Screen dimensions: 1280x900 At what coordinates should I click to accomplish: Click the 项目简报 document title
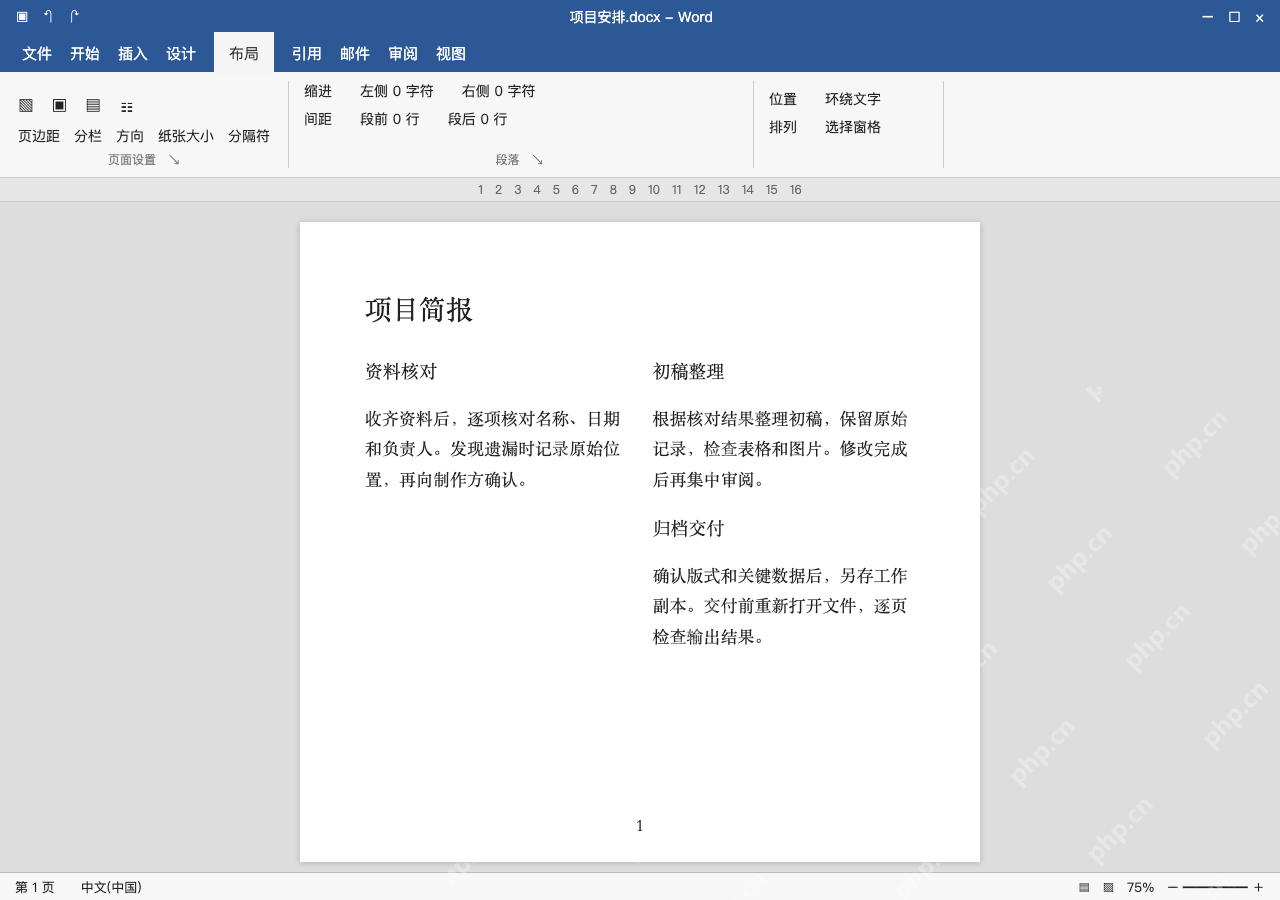coord(419,310)
